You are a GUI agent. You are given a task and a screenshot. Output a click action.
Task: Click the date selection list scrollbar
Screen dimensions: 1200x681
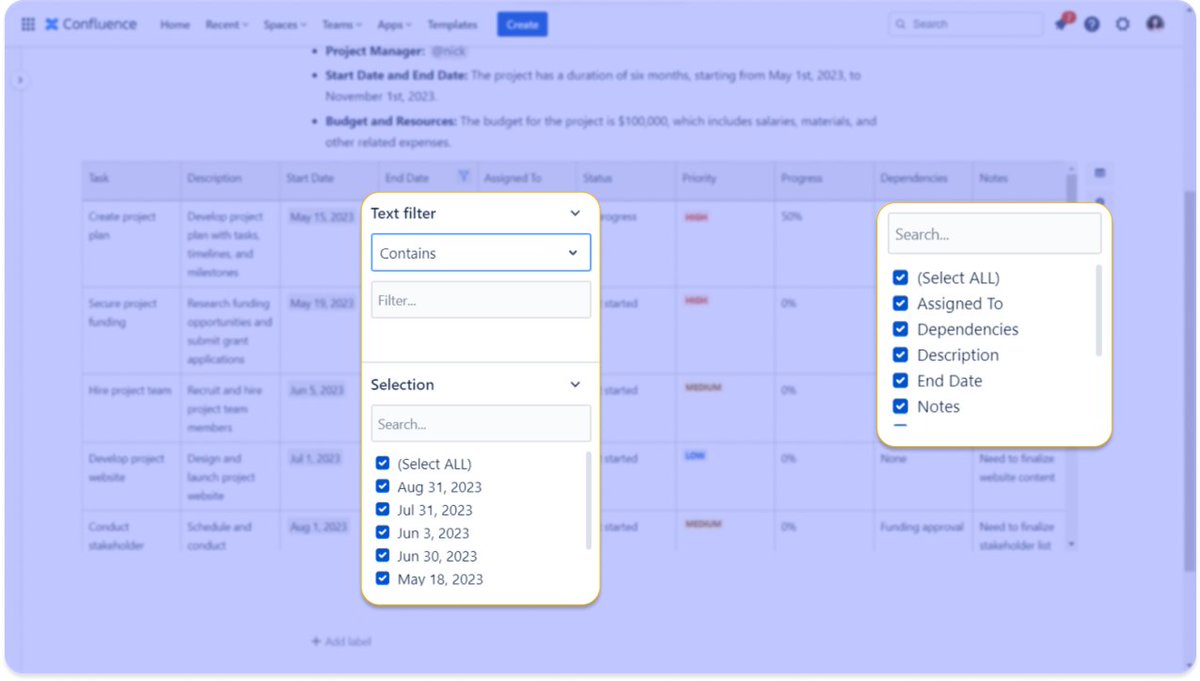(588, 500)
